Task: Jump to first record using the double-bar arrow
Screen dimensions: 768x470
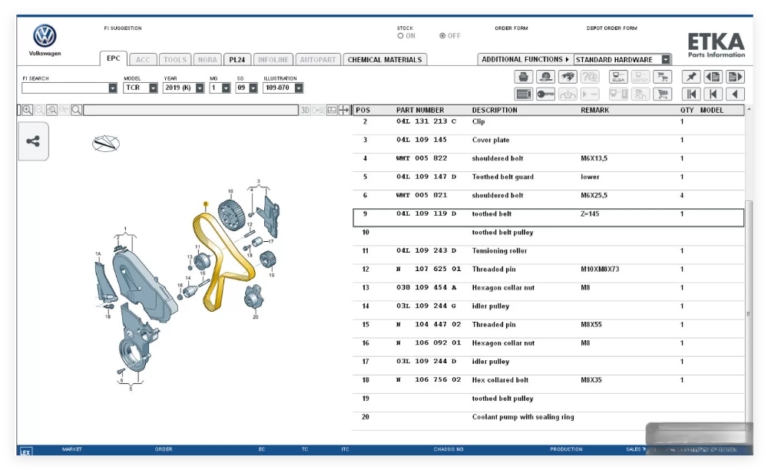Action: (x=691, y=94)
